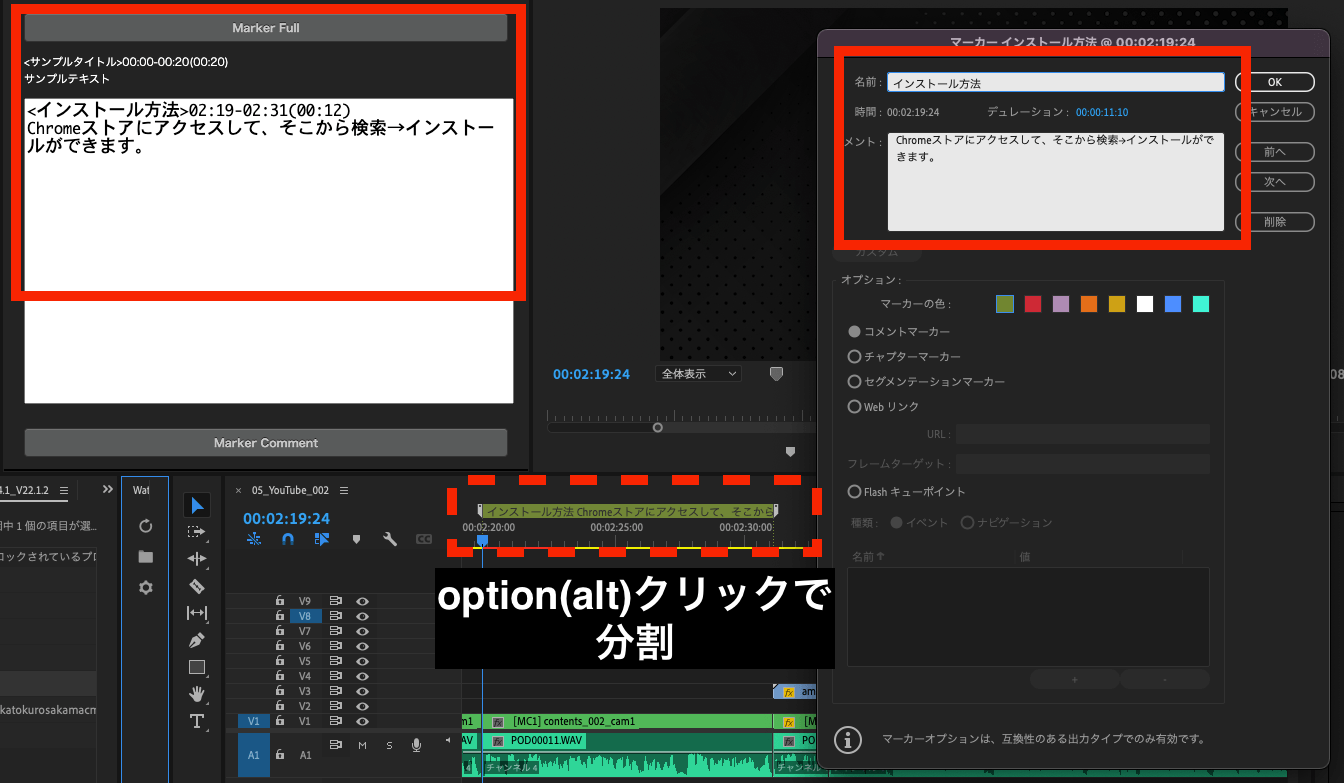Viewport: 1344px width, 783px height.
Task: Click the Add Marker icon in timeline
Action: pos(356,539)
